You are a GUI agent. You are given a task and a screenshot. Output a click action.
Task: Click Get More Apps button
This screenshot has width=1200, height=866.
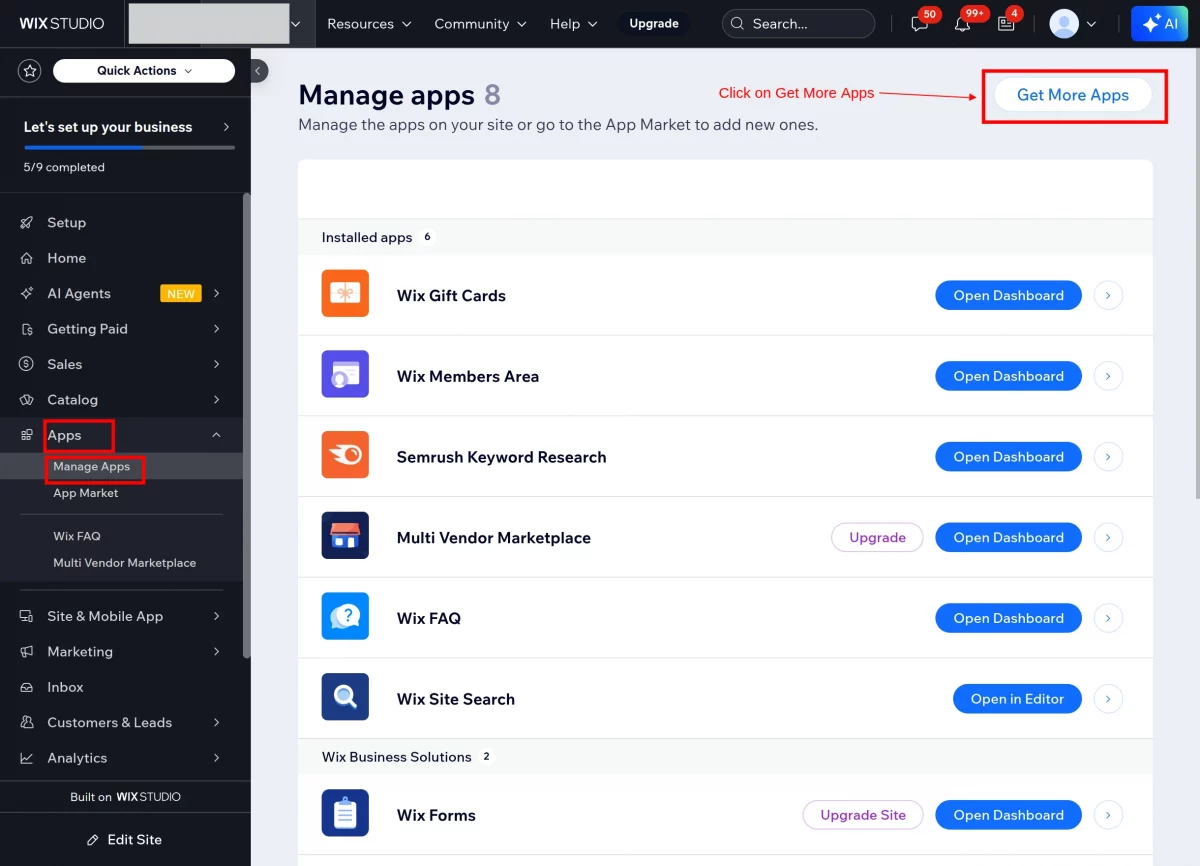click(x=1073, y=95)
